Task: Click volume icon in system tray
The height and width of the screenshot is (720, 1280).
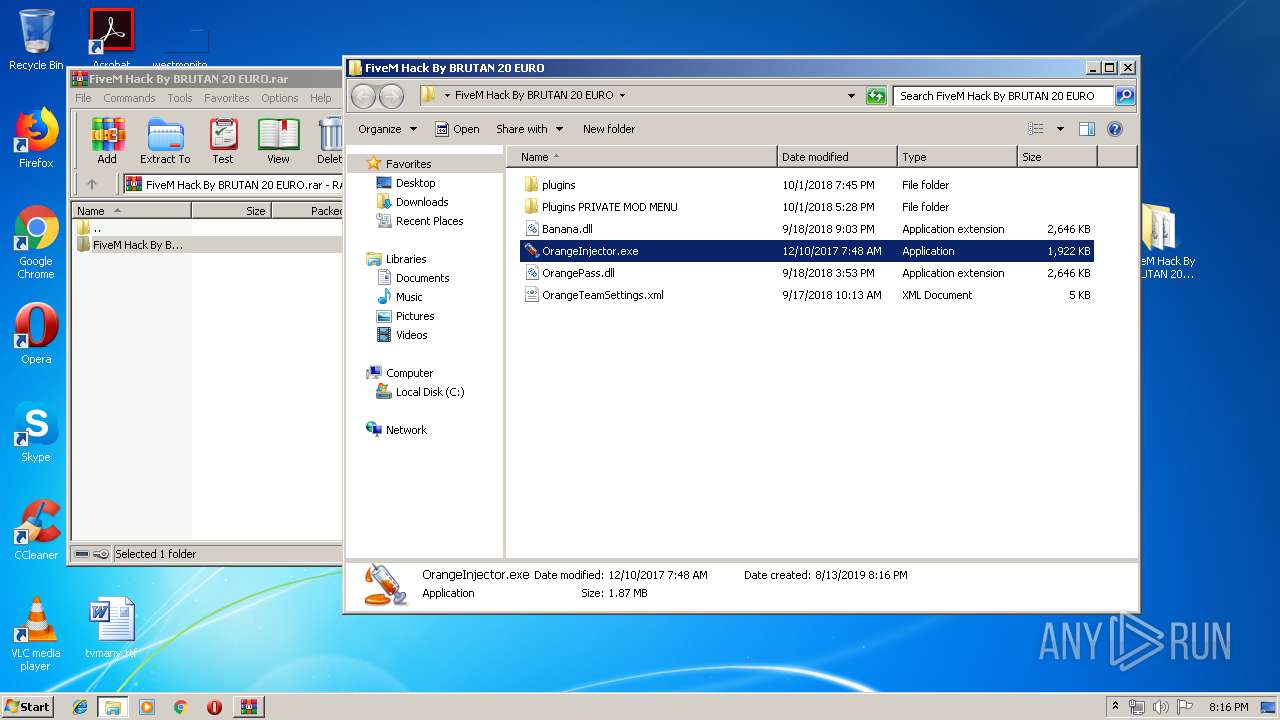Action: 1161,707
